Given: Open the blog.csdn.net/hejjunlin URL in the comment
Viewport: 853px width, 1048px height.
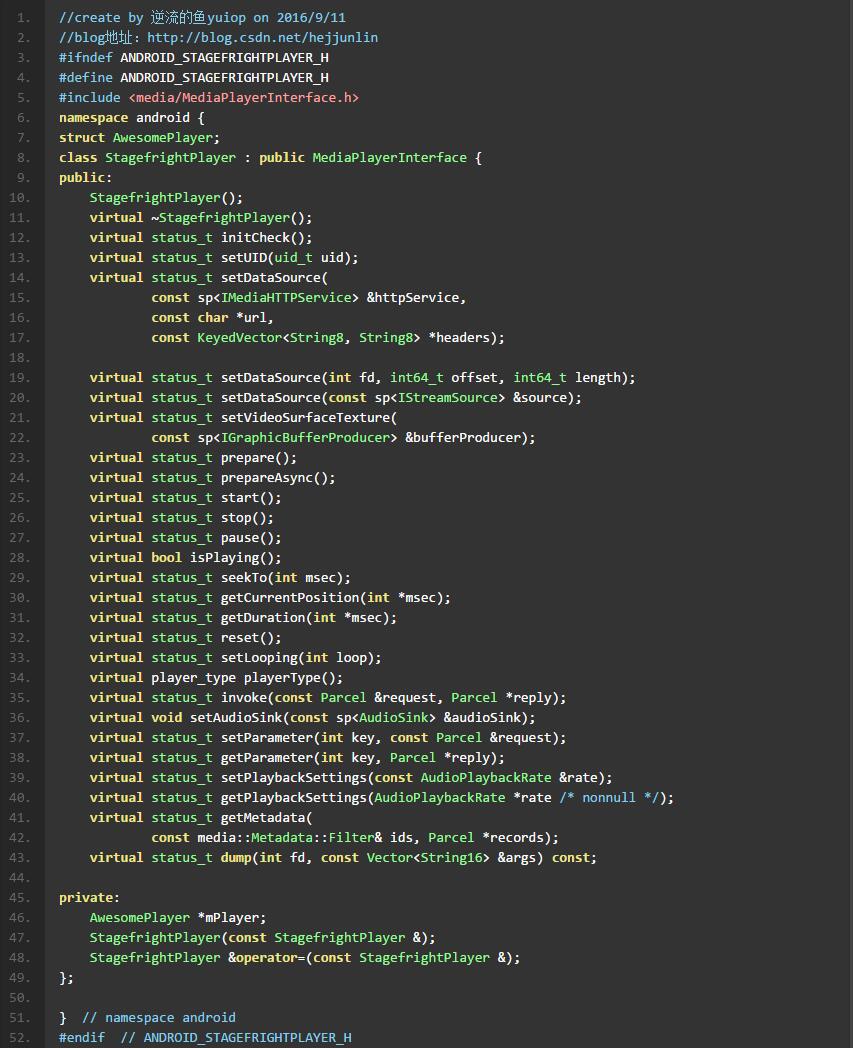Looking at the screenshot, I should [x=262, y=37].
